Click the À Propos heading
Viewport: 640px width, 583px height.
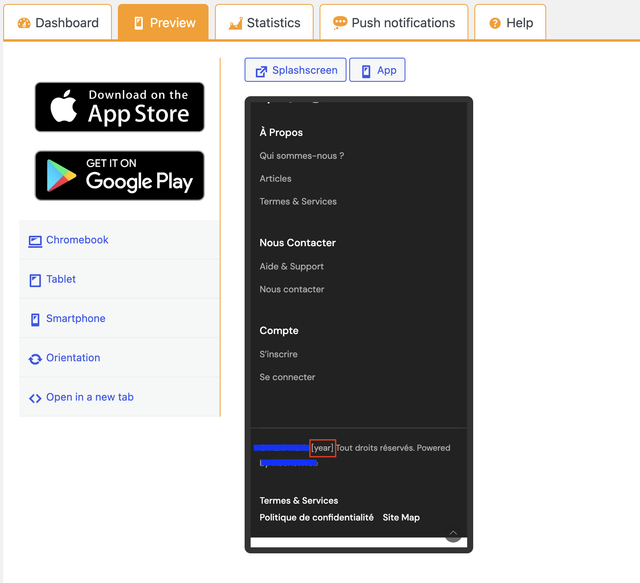click(x=281, y=132)
